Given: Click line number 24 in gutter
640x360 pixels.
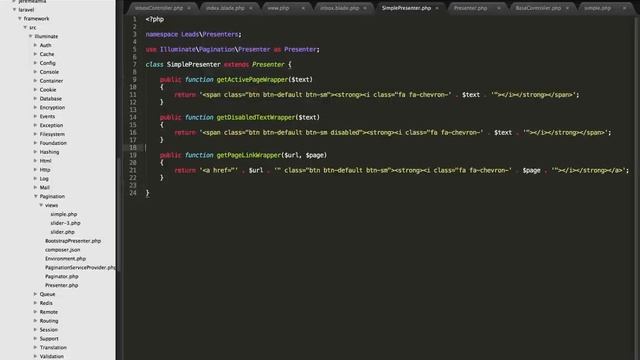Looking at the screenshot, I should point(133,193).
